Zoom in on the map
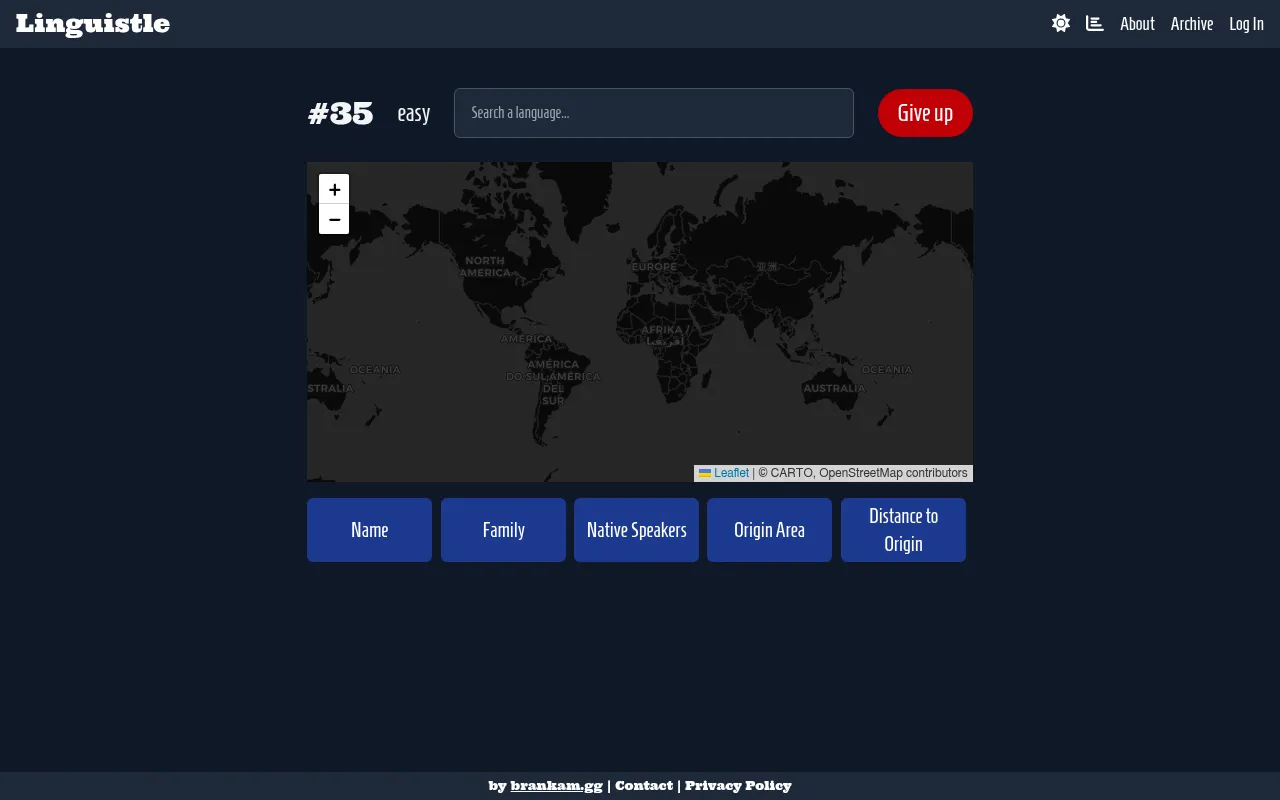 click(x=334, y=189)
